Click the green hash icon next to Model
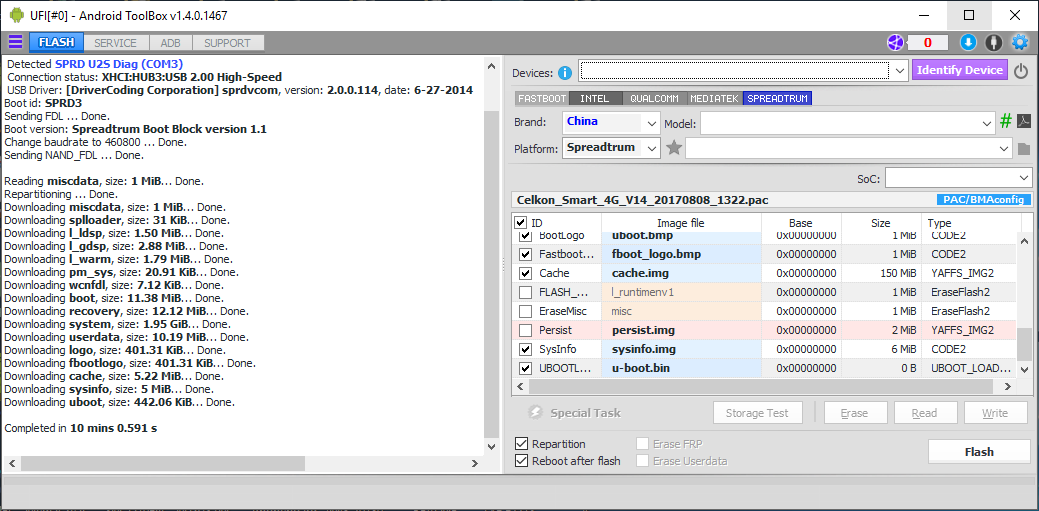This screenshot has width=1039, height=511. (x=1006, y=121)
